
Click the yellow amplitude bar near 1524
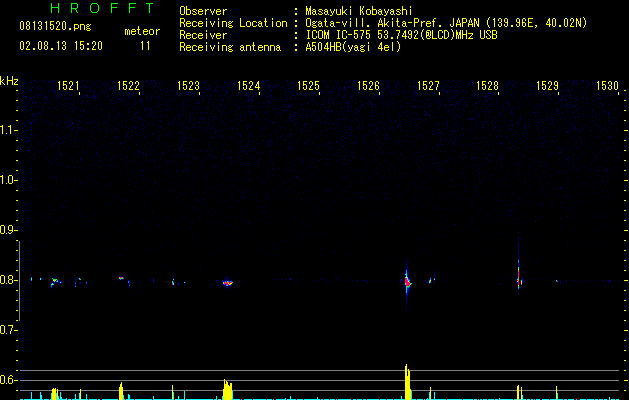227,390
